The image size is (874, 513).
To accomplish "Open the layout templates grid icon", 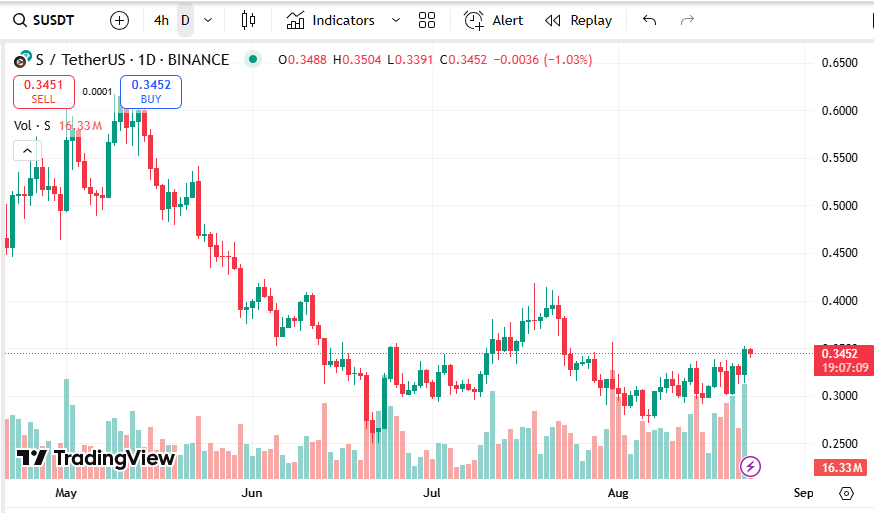I will click(x=427, y=20).
